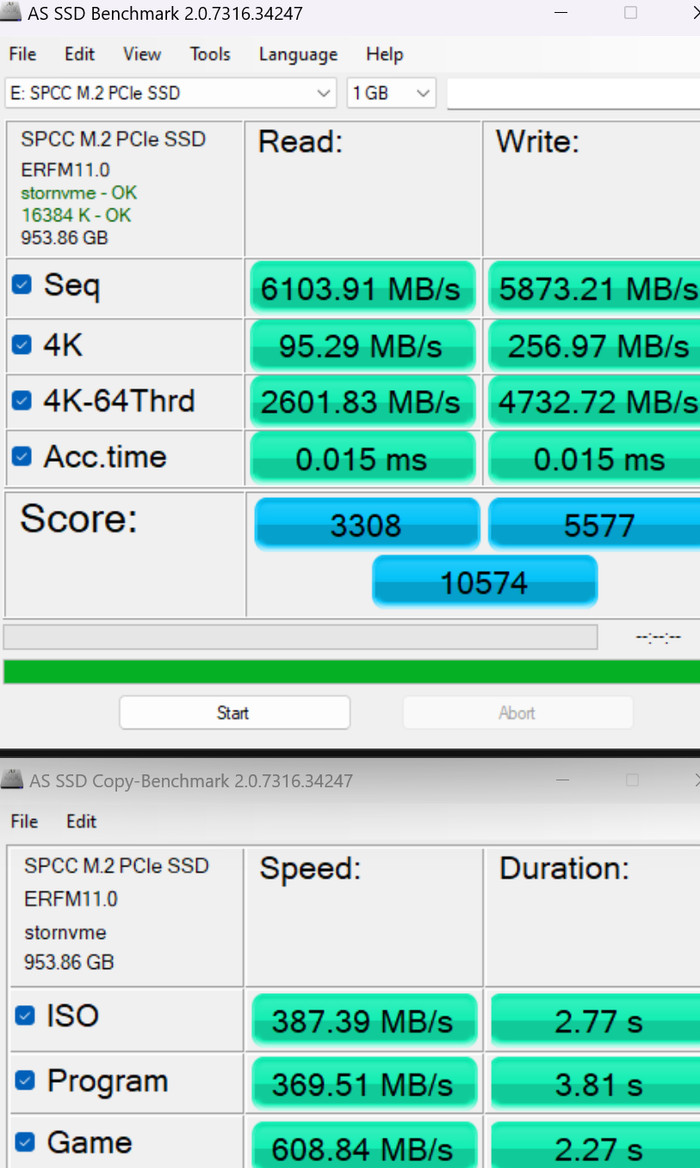Disable the 4K-64Thrd test checkbox
This screenshot has height=1168, width=700.
tap(21, 402)
